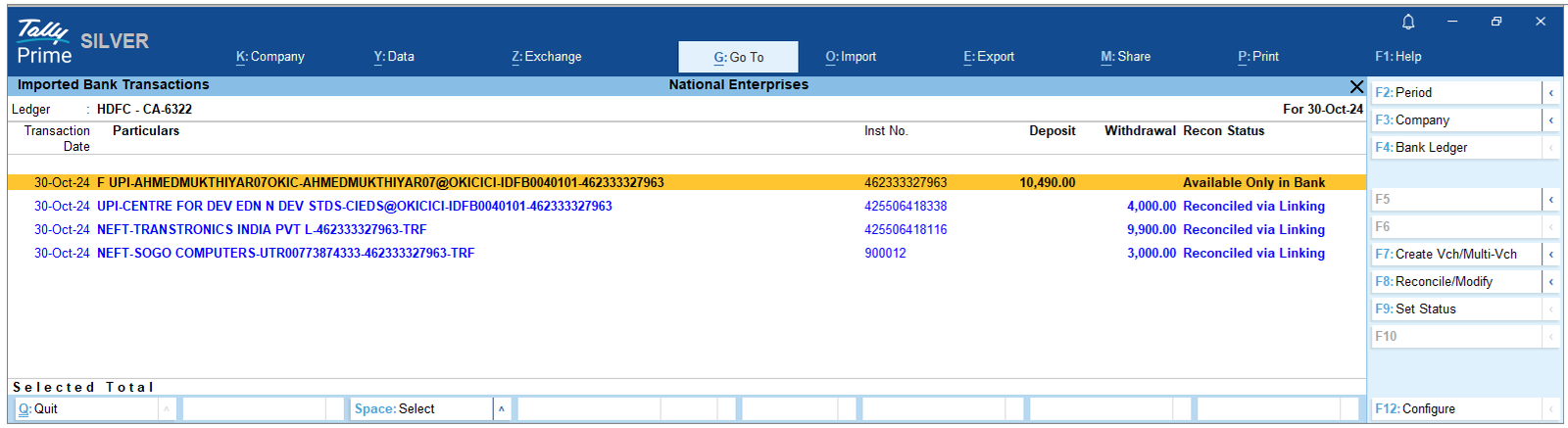
Task: Click the TallyPrime logo
Action: (45, 42)
